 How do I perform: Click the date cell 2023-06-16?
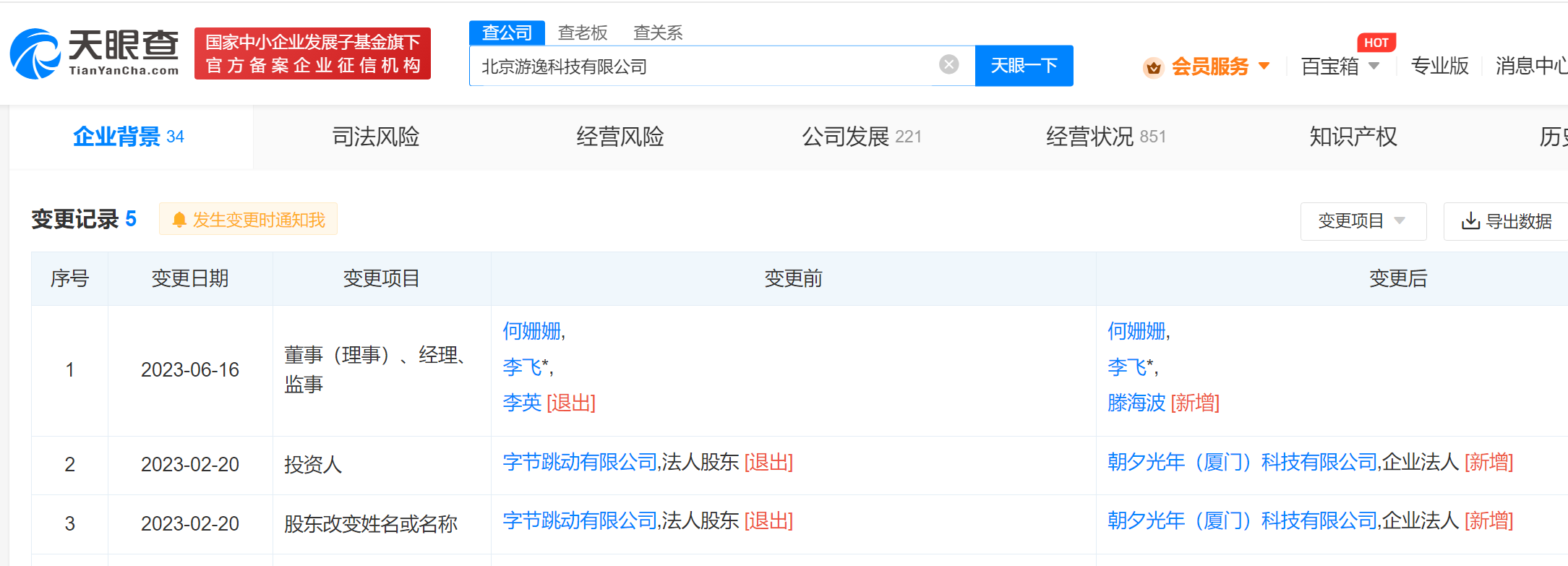tap(190, 370)
